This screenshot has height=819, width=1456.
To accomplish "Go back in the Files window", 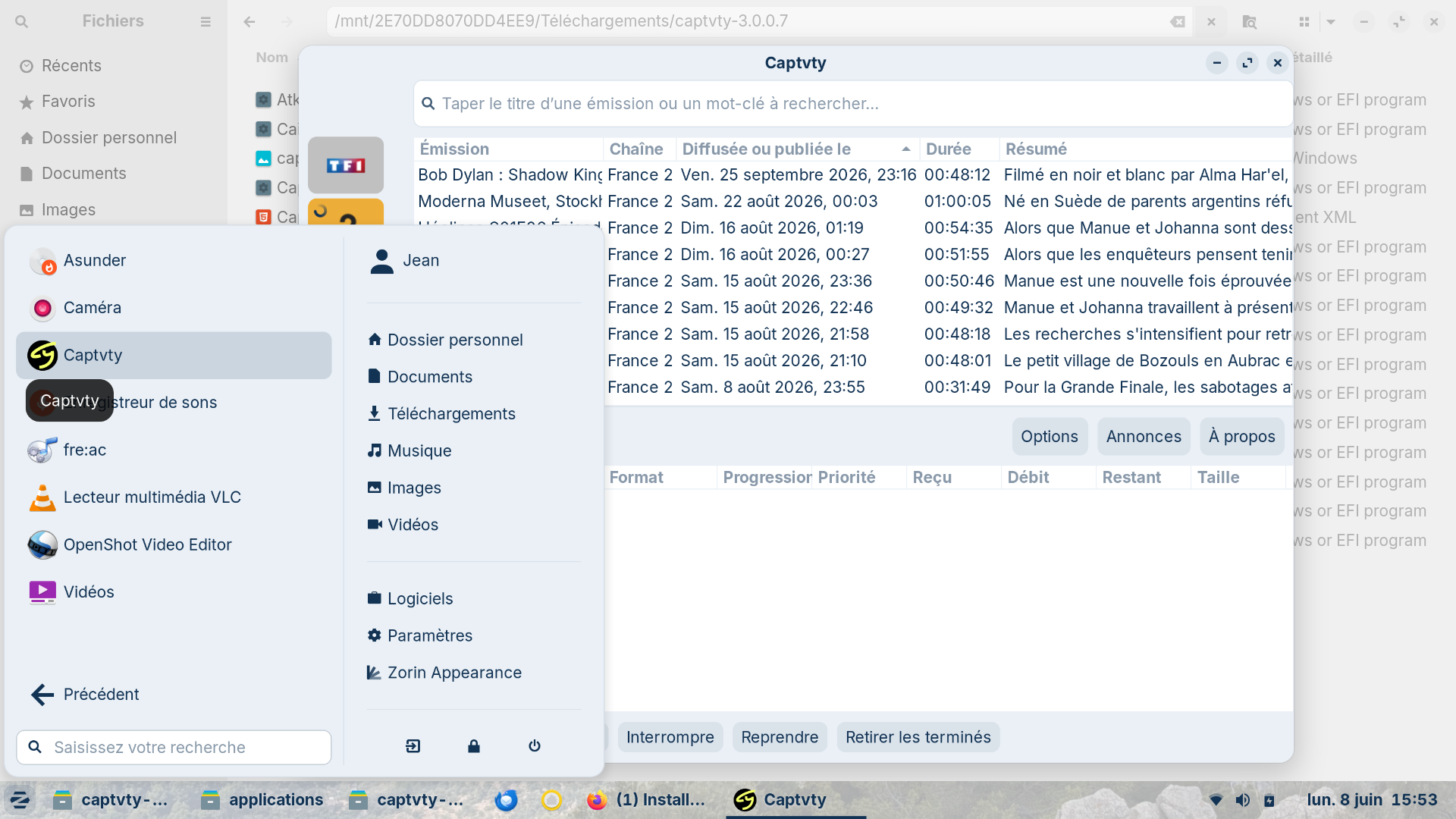I will tap(249, 22).
